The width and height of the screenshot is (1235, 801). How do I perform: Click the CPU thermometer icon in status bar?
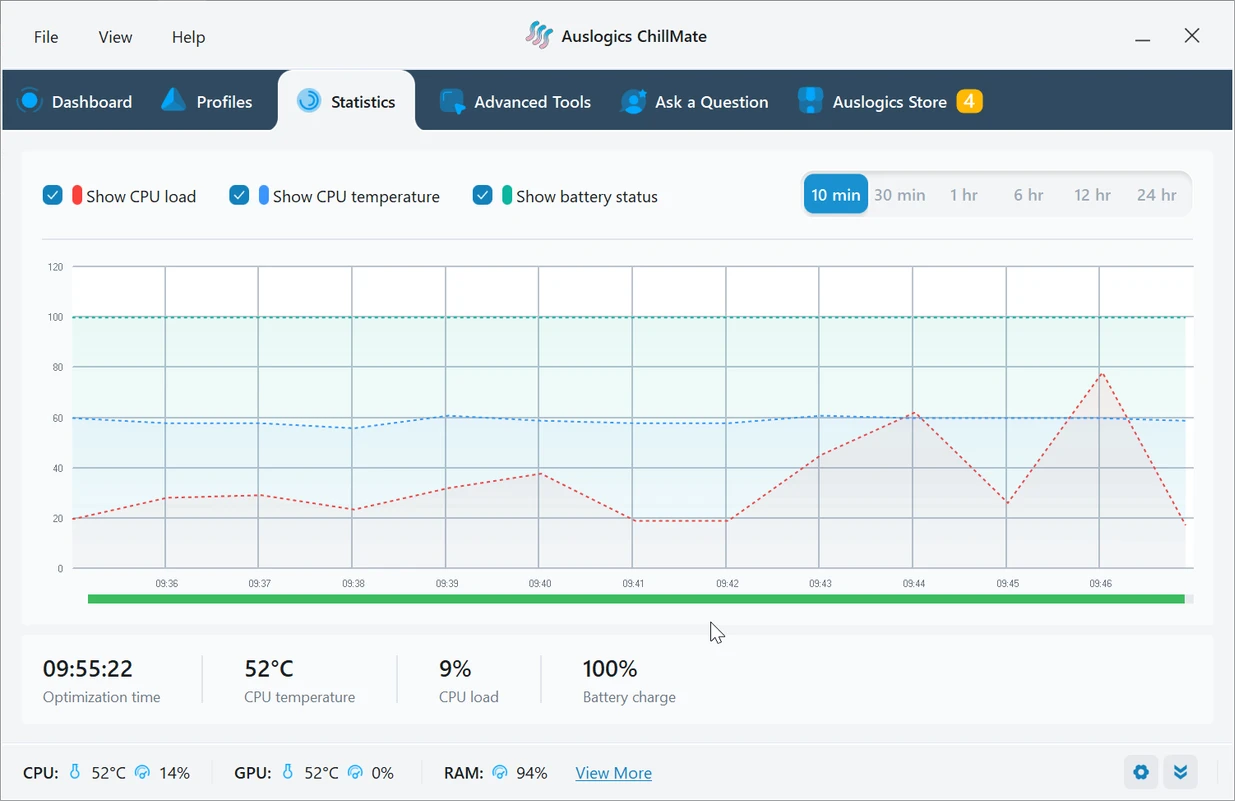click(x=75, y=772)
